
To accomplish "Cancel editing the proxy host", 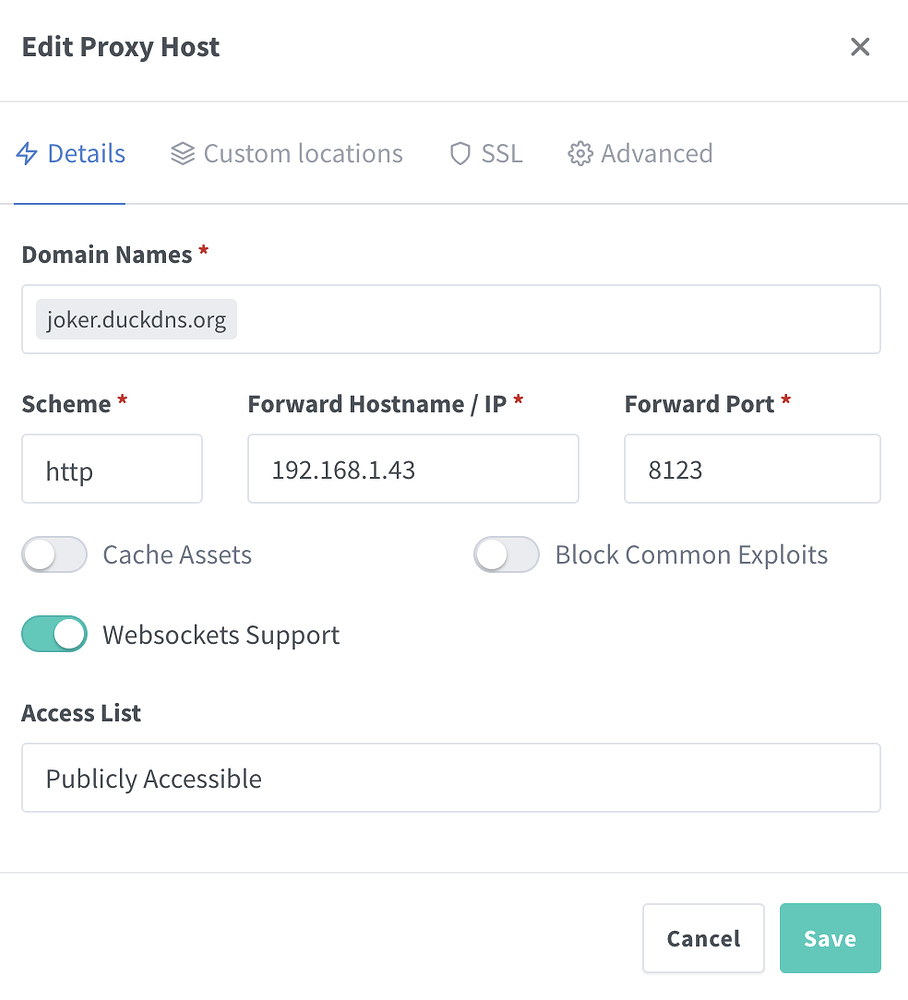I will pos(703,938).
